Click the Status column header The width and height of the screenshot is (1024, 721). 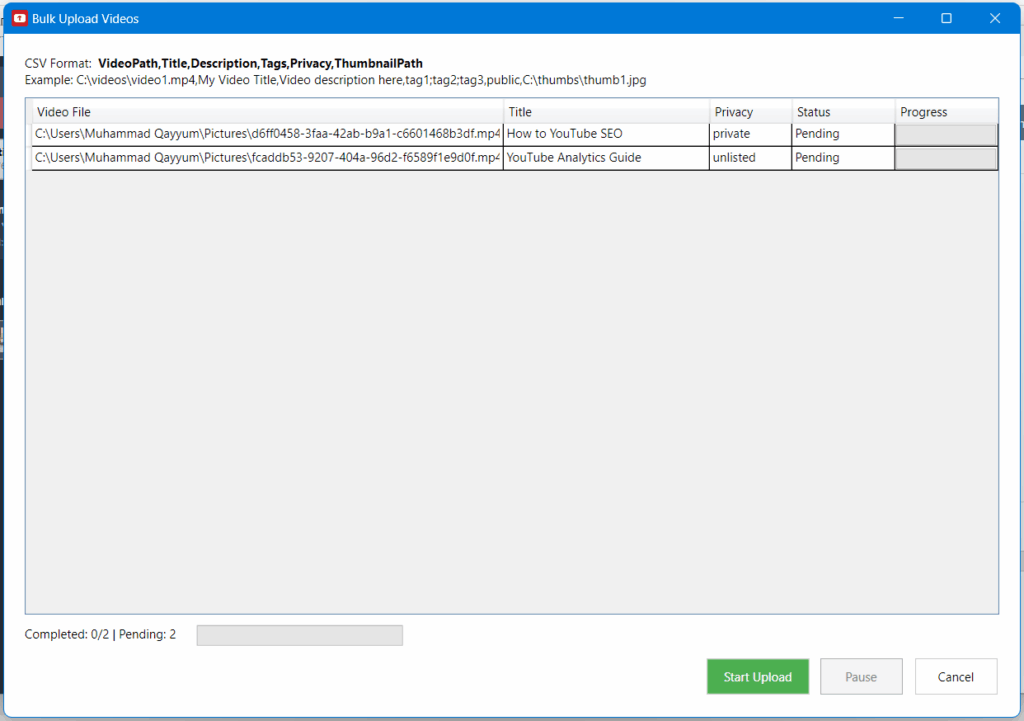843,112
